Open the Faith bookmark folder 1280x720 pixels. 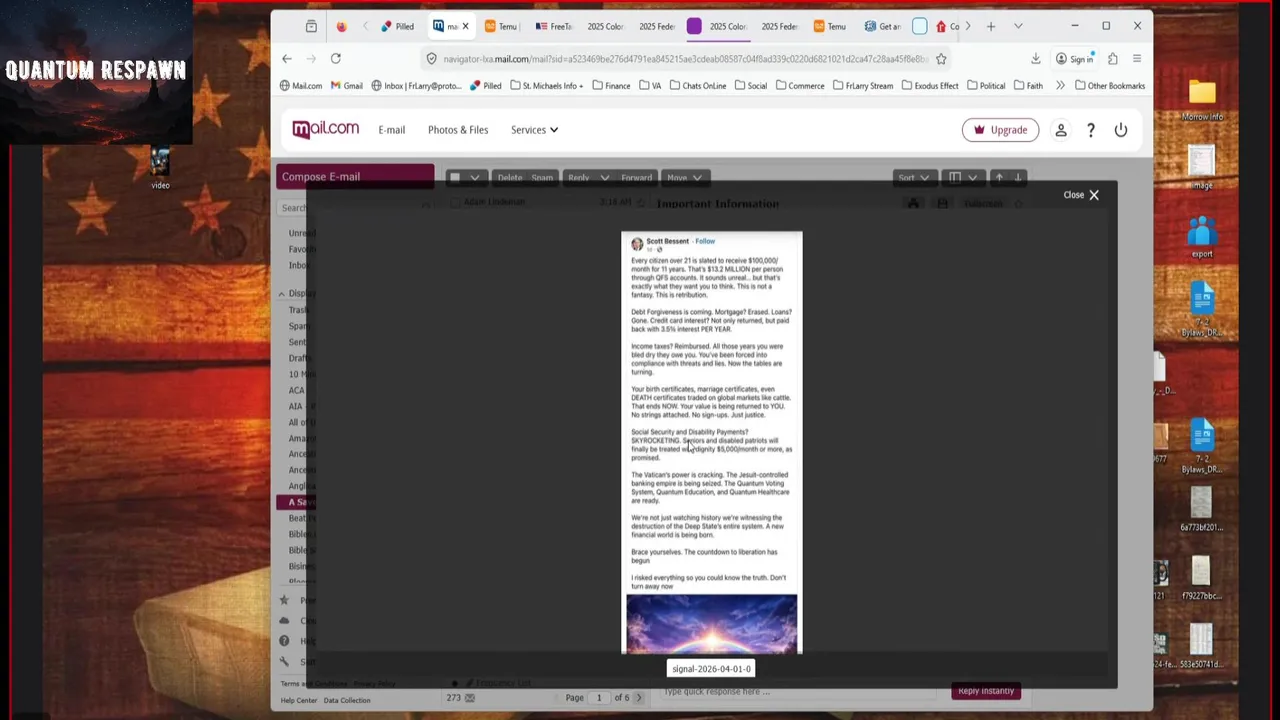point(1027,86)
